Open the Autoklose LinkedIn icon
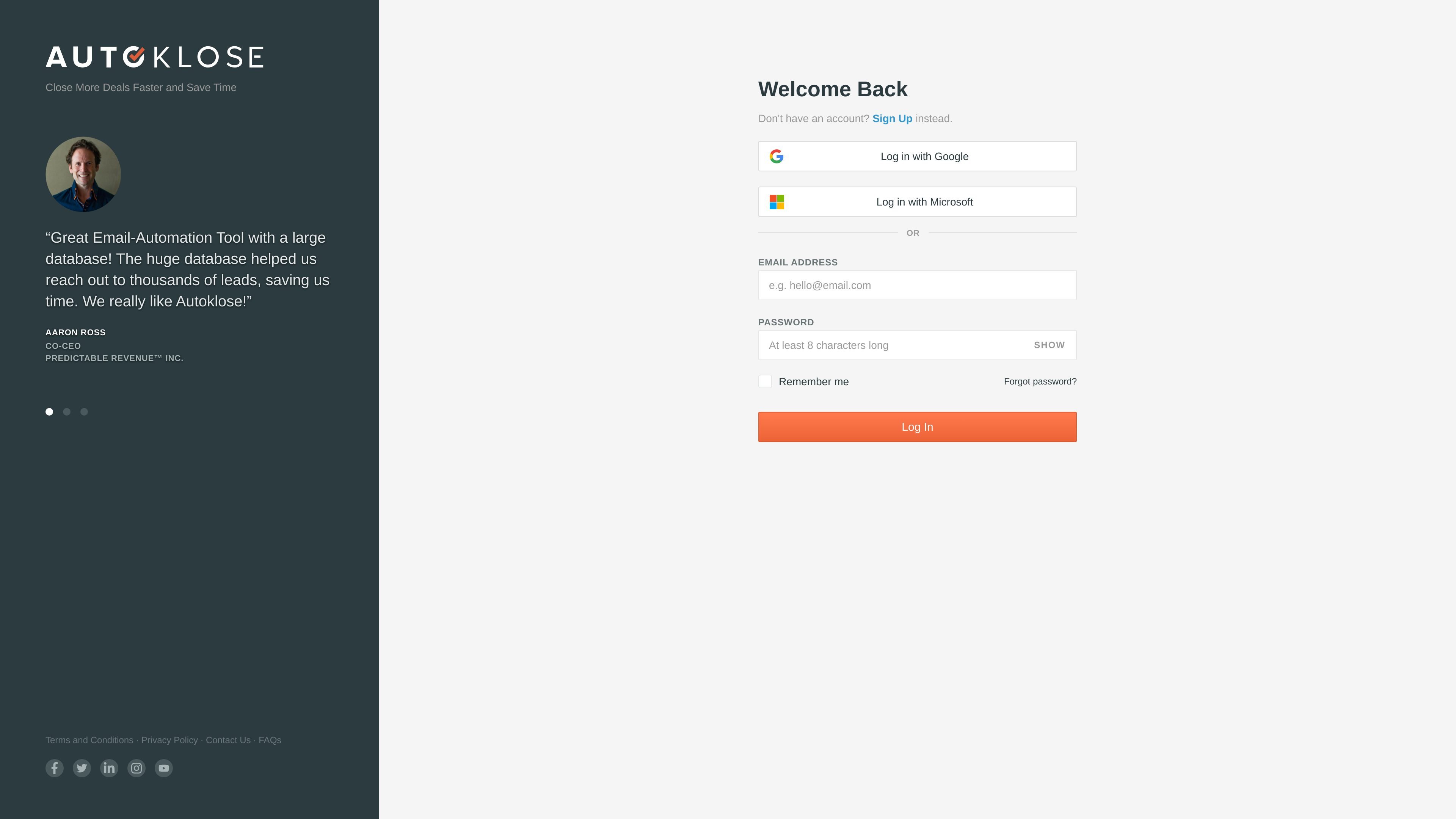 (x=109, y=767)
